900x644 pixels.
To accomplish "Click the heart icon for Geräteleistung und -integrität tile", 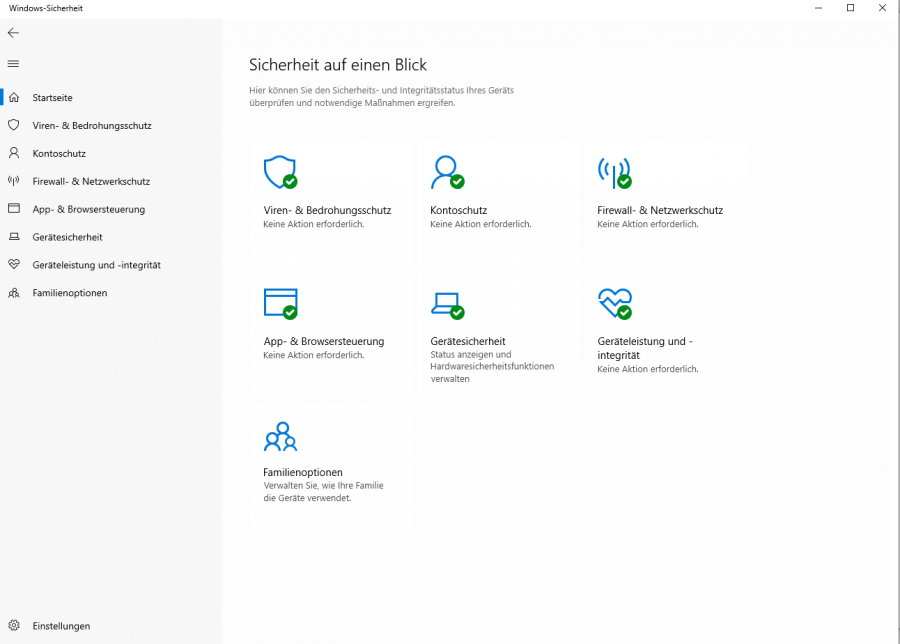I will click(x=613, y=302).
